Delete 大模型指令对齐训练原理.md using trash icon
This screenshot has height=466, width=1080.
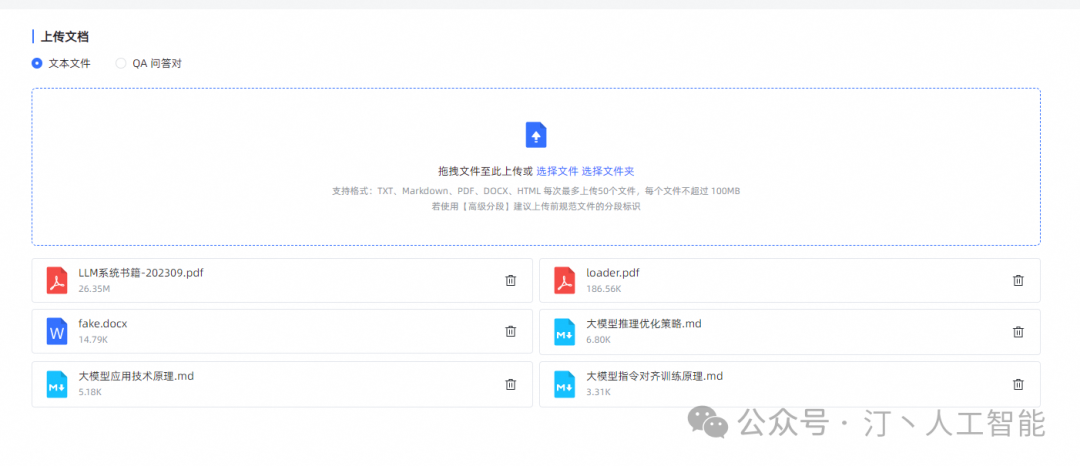[1018, 384]
